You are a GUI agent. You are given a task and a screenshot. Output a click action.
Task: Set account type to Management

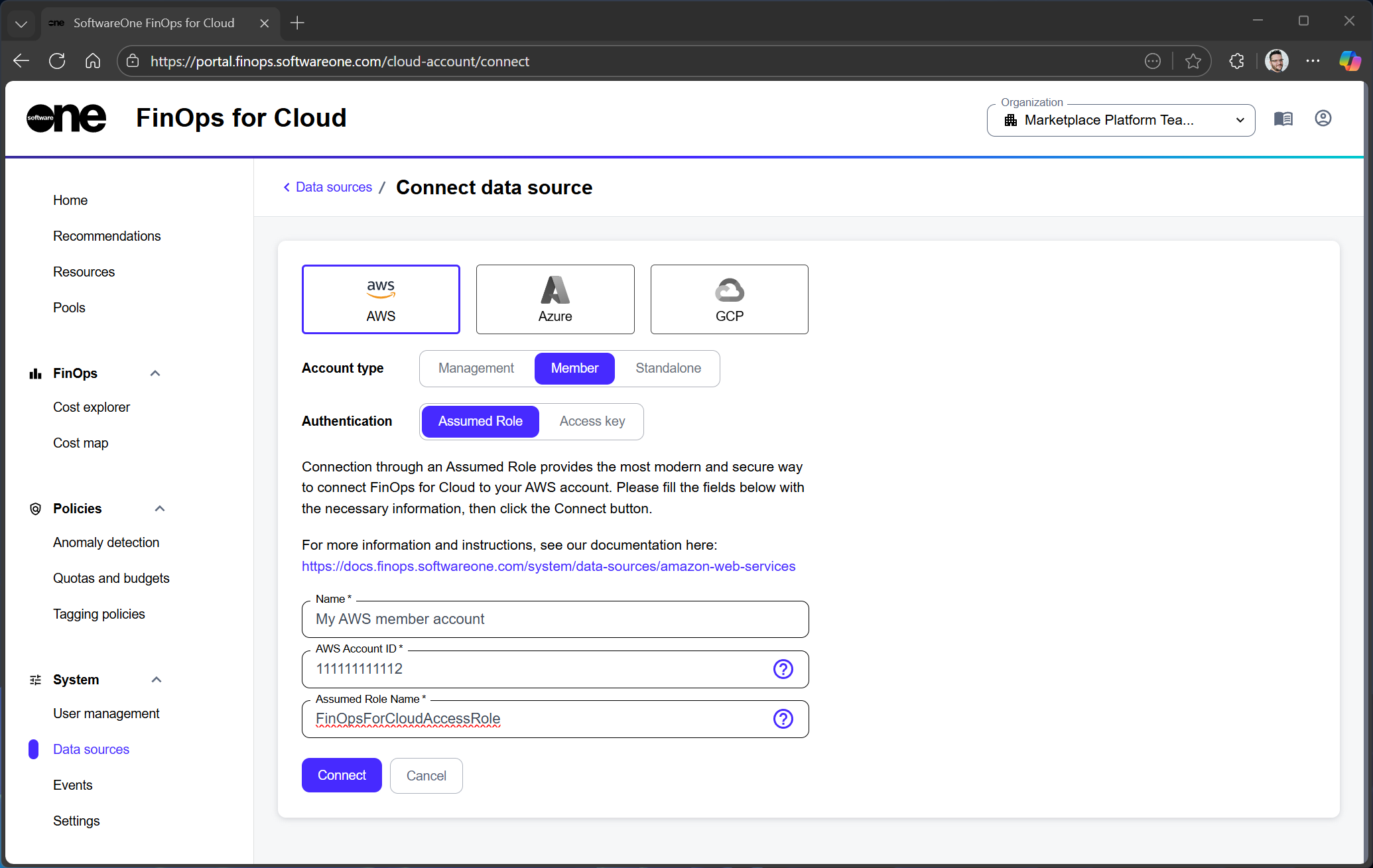coord(476,368)
